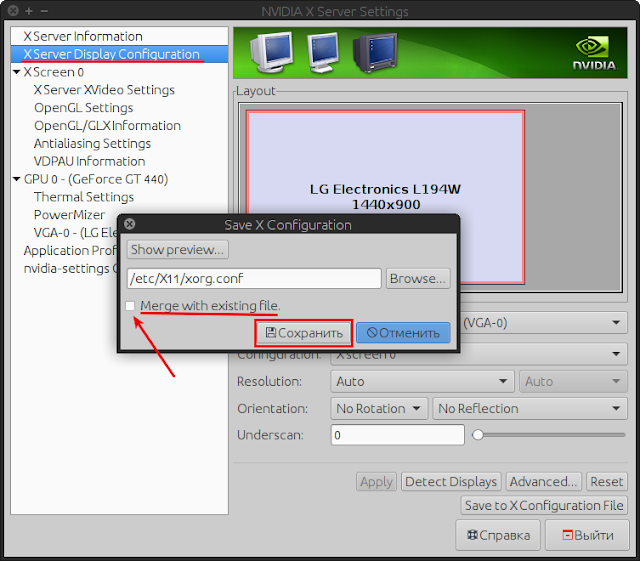640x561 pixels.
Task: Open the display selection dropdown (VGA-0)
Action: [544, 323]
